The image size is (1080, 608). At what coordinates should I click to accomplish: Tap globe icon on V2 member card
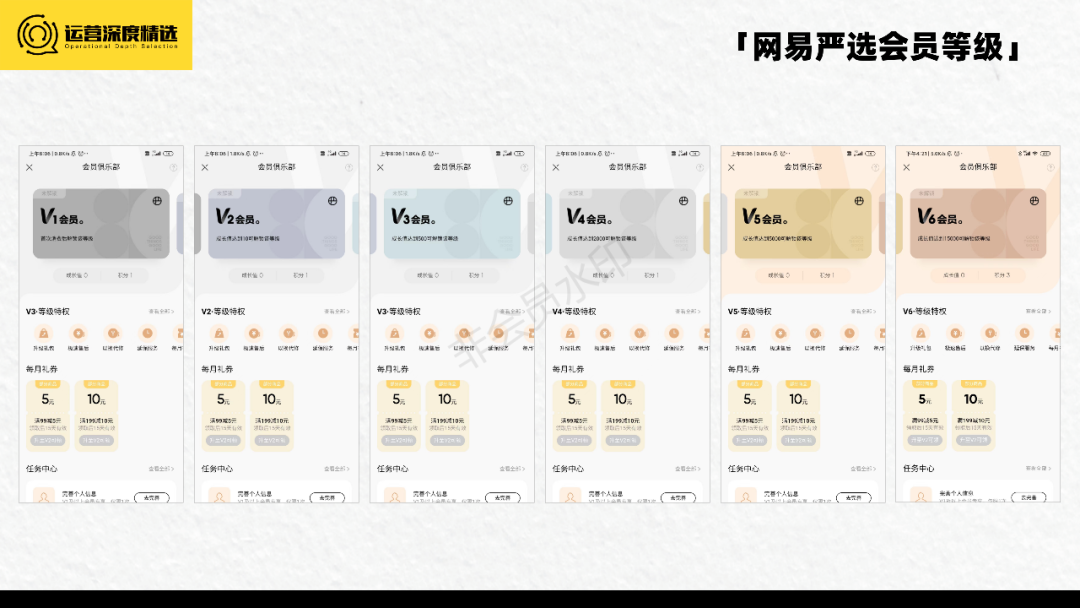pos(333,200)
